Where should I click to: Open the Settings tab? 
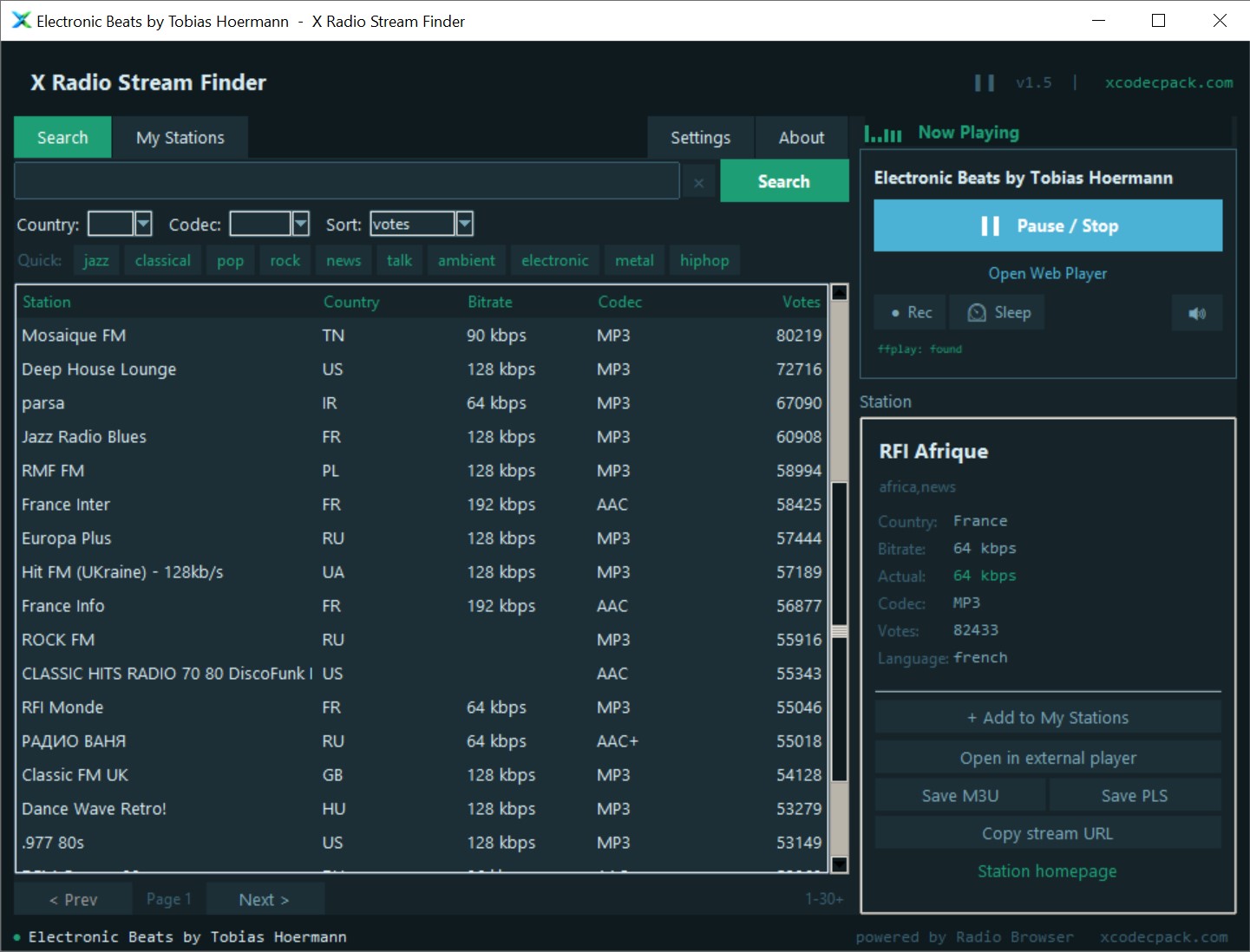click(x=700, y=138)
